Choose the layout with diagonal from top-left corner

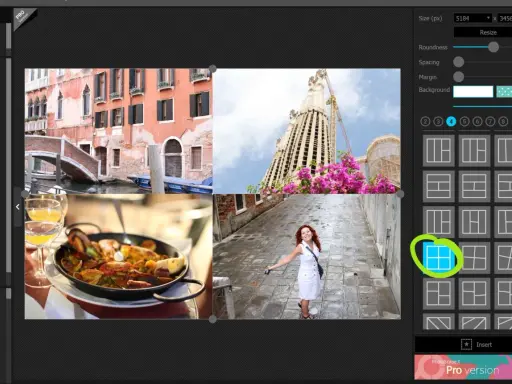438,322
